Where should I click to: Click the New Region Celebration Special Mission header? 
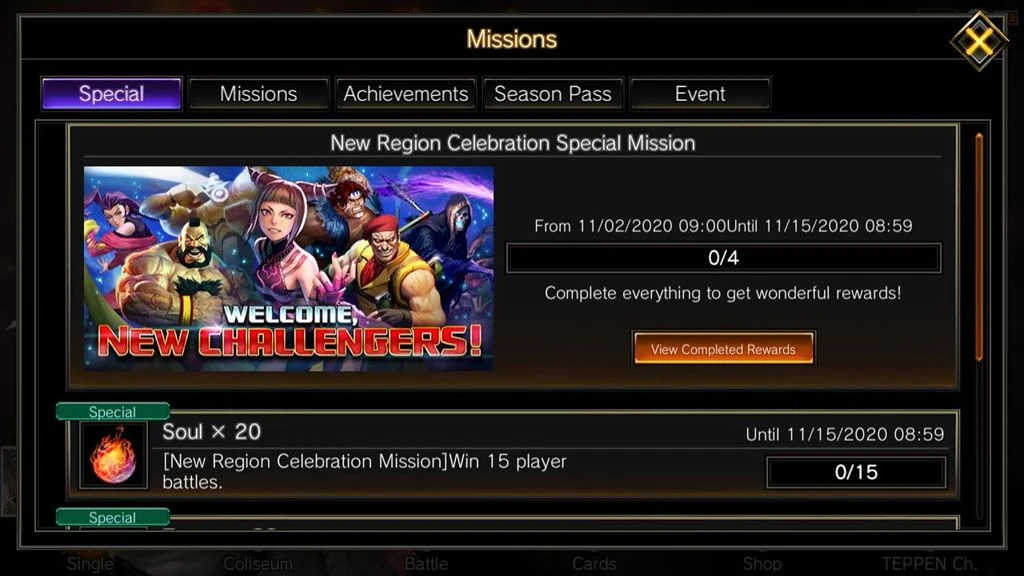(513, 143)
